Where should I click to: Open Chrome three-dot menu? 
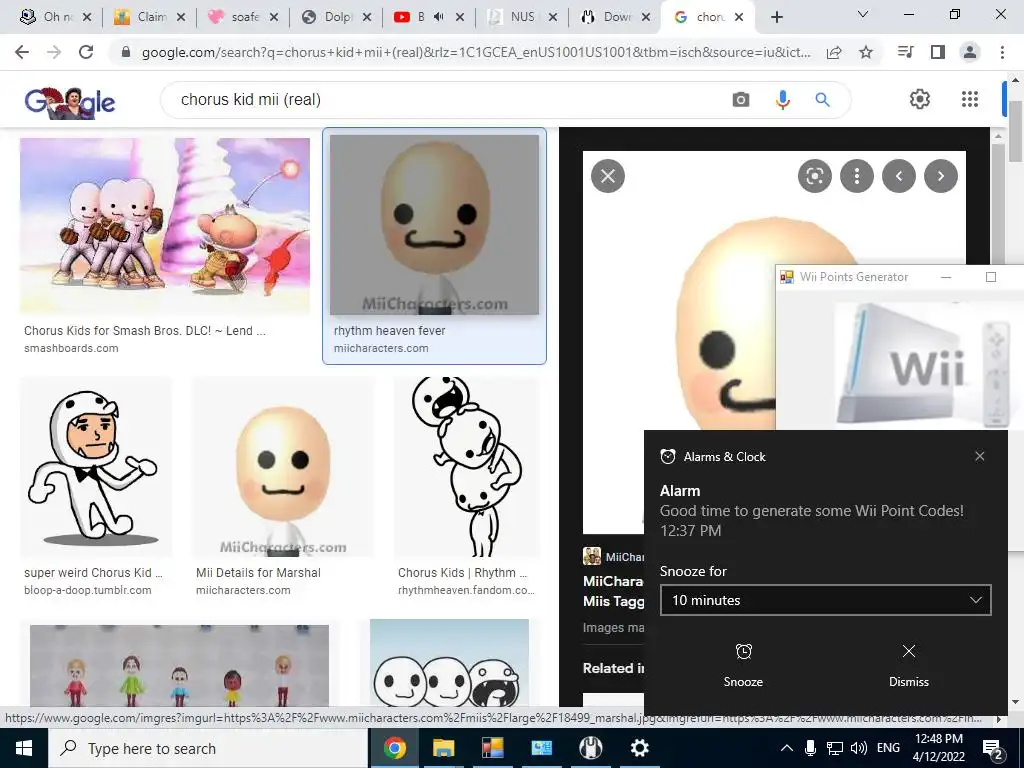(1002, 52)
